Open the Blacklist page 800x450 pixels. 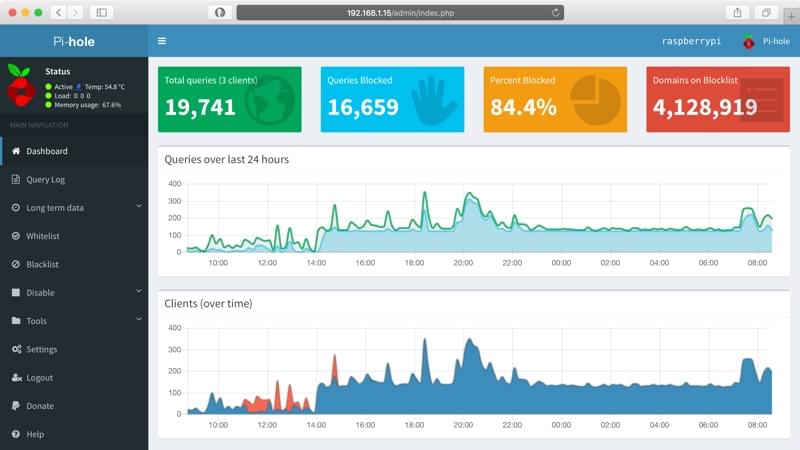point(74,264)
